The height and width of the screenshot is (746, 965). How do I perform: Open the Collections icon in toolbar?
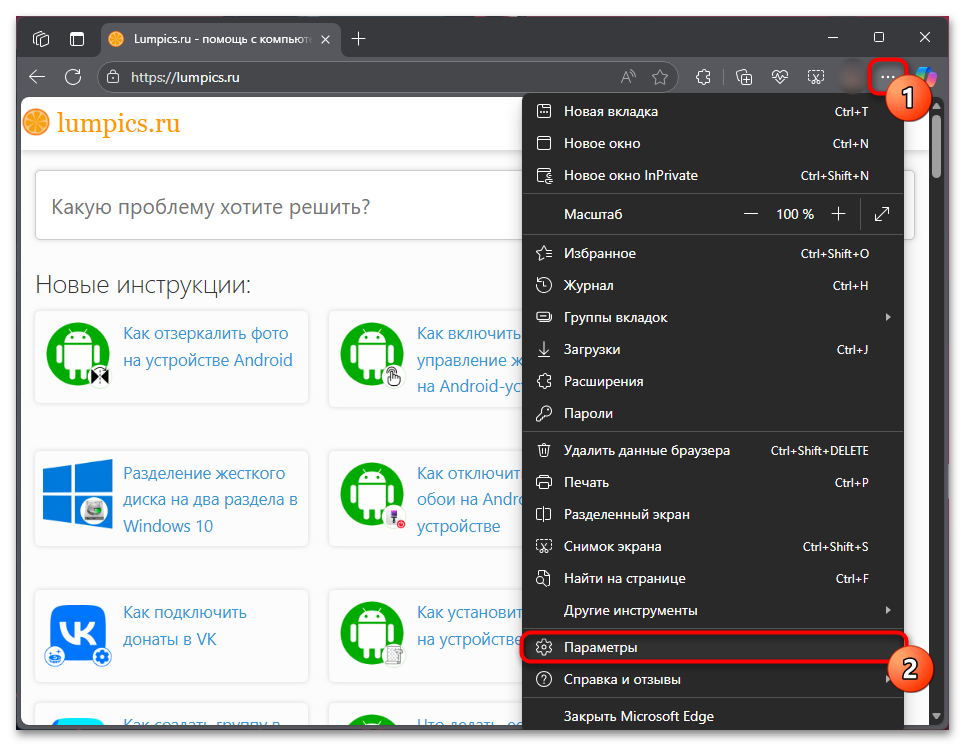click(744, 77)
